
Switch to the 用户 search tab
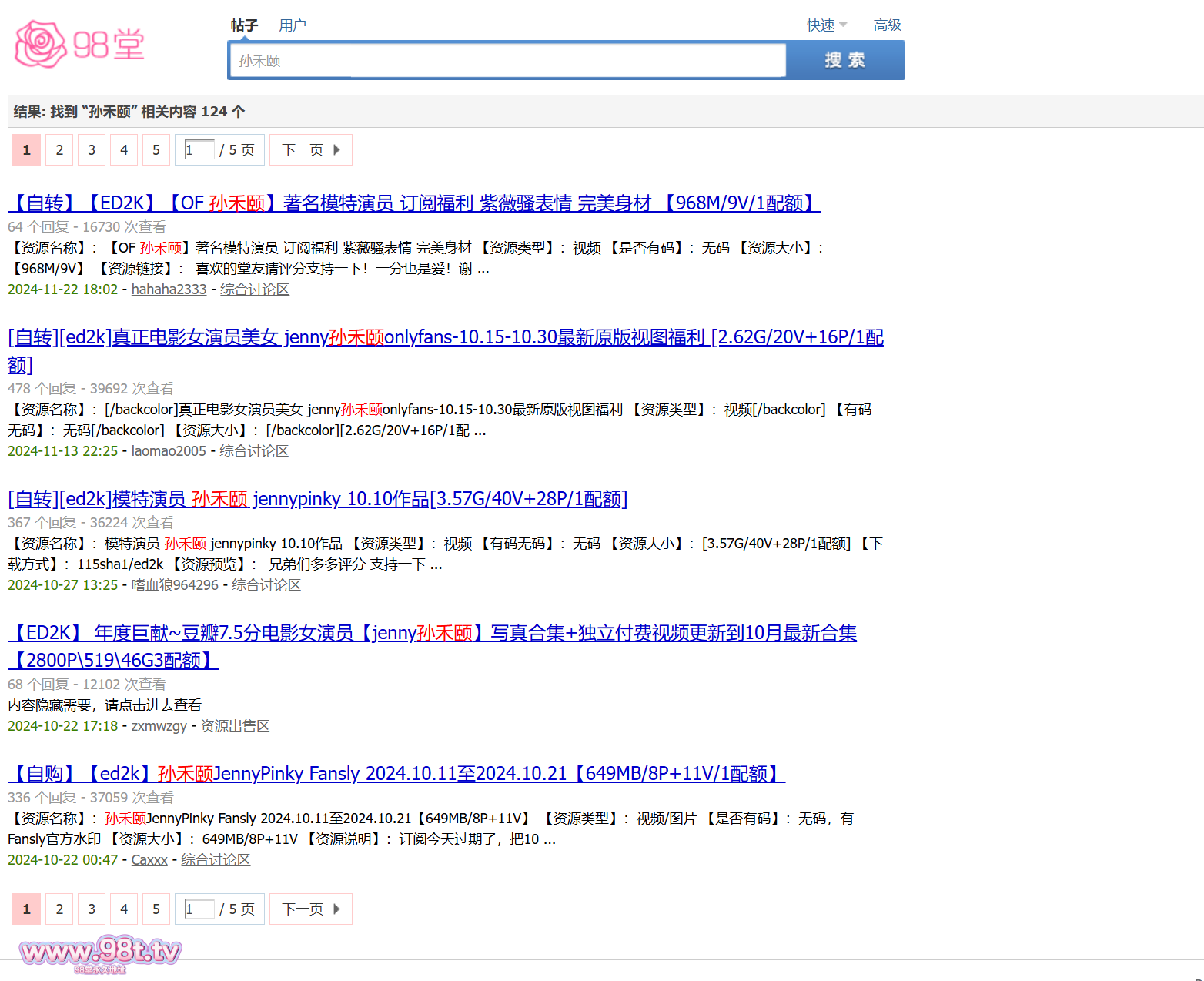293,25
